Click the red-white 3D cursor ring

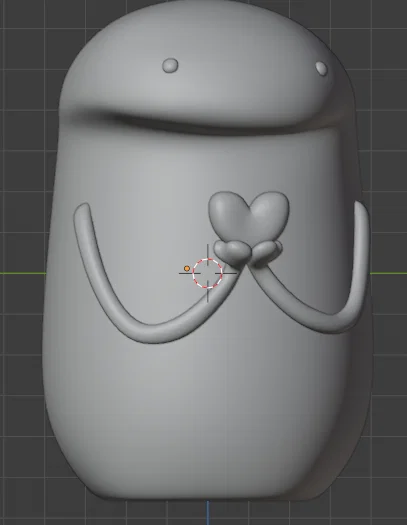pyautogui.click(x=208, y=273)
